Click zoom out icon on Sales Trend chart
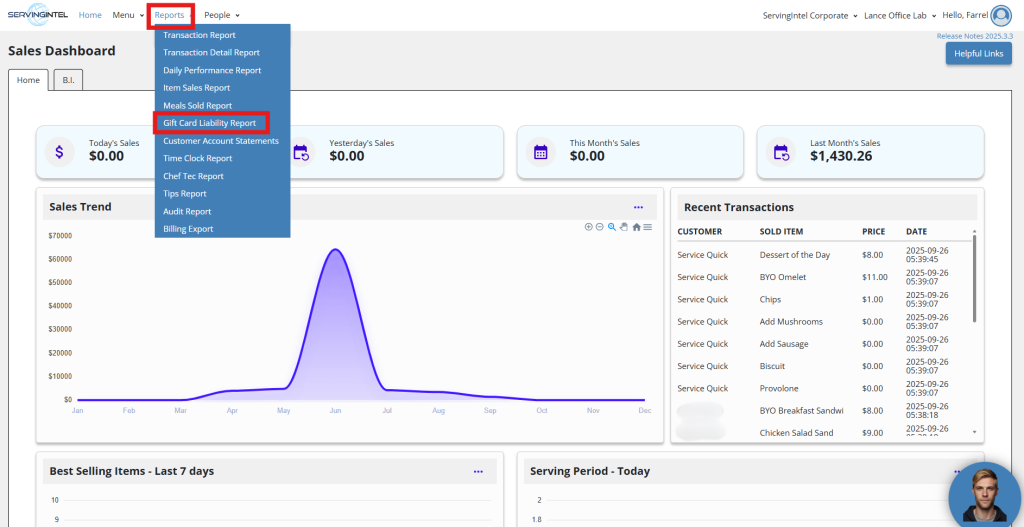Viewport: 1024px width, 527px height. tap(600, 227)
